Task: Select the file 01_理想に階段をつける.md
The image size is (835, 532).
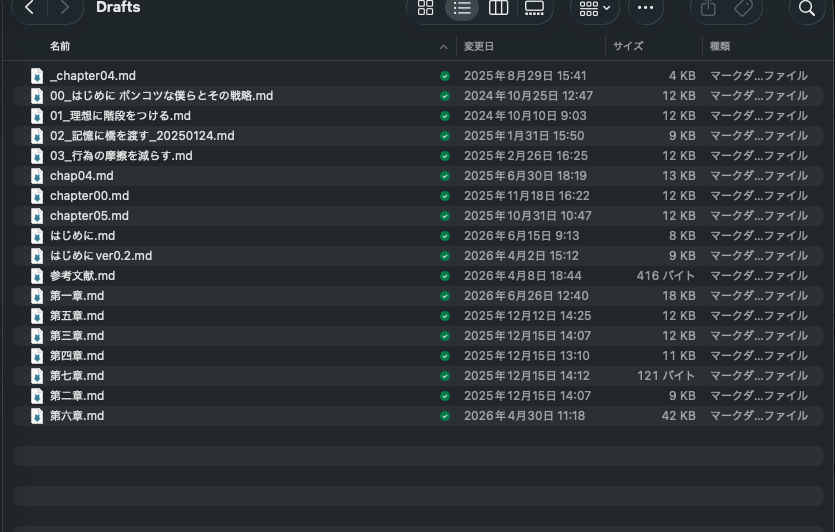Action: tap(120, 116)
